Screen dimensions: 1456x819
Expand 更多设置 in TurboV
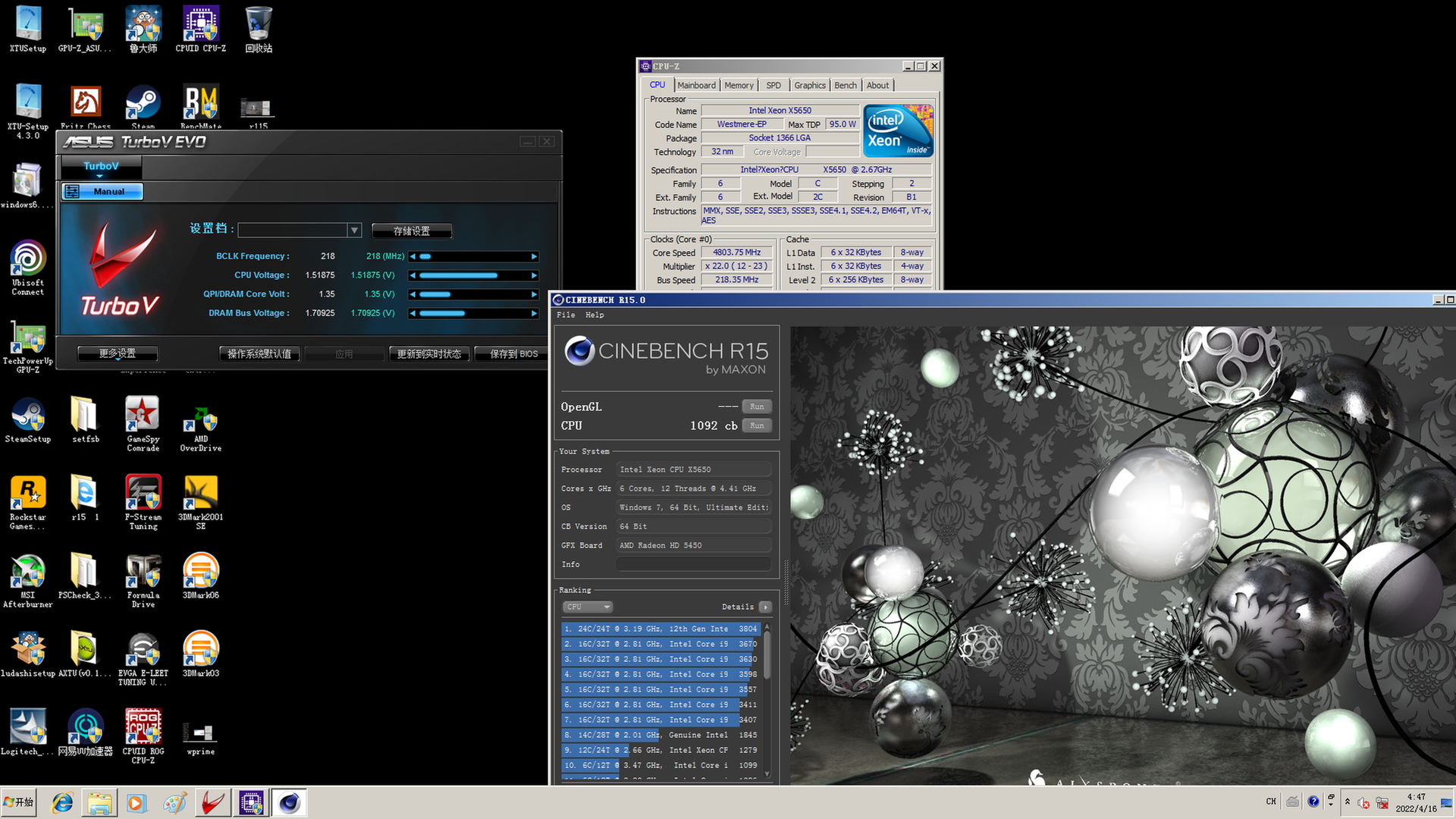click(x=118, y=353)
